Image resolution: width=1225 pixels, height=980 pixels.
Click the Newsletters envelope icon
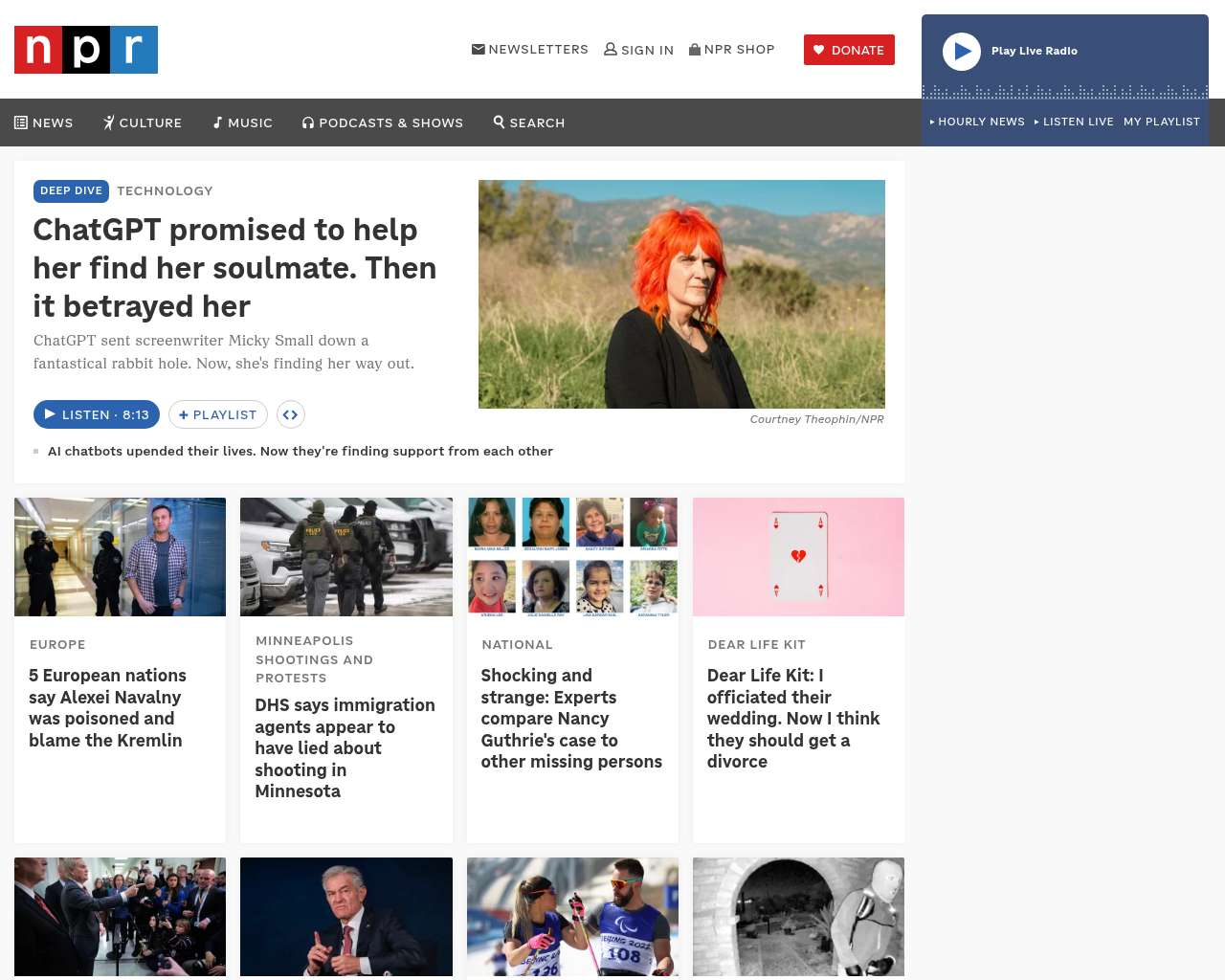pos(478,49)
